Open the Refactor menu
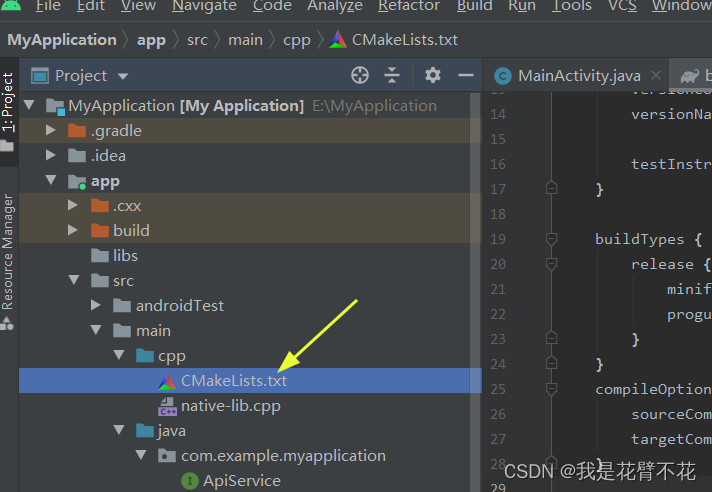This screenshot has width=712, height=492. coord(409,5)
